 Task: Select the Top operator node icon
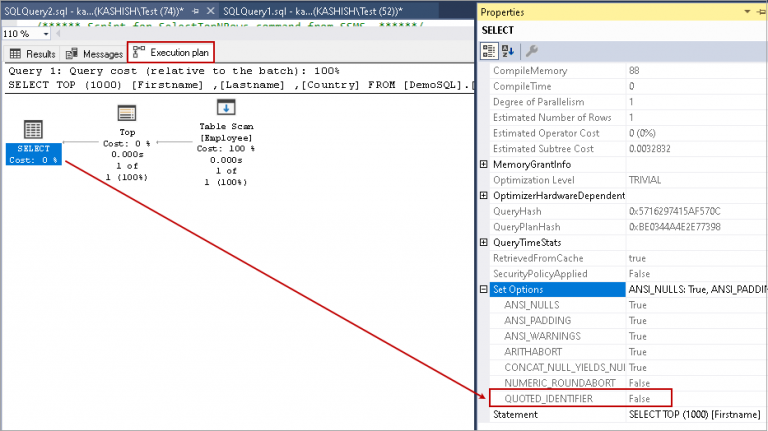127,113
